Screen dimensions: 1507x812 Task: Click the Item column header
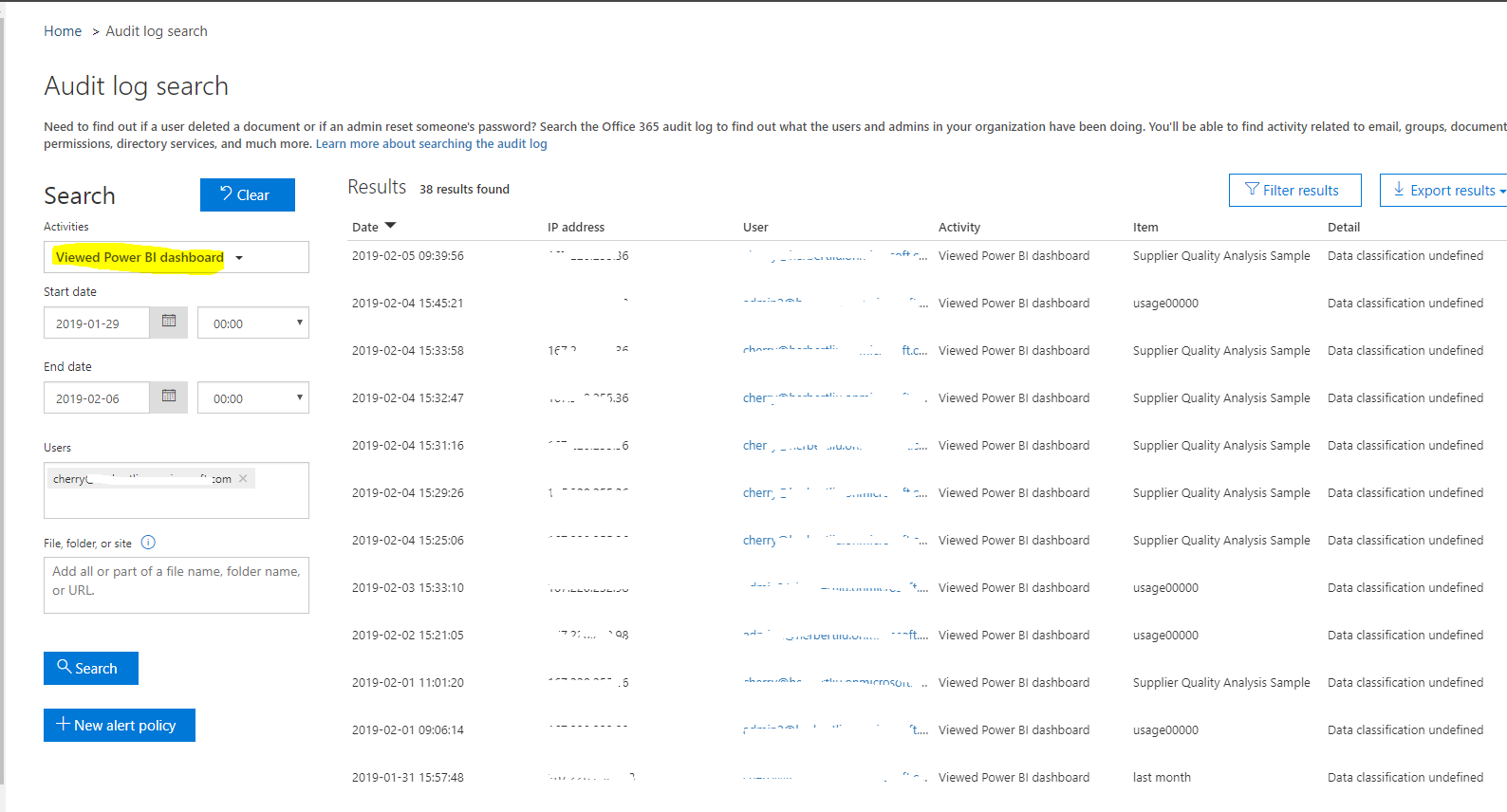1145,227
